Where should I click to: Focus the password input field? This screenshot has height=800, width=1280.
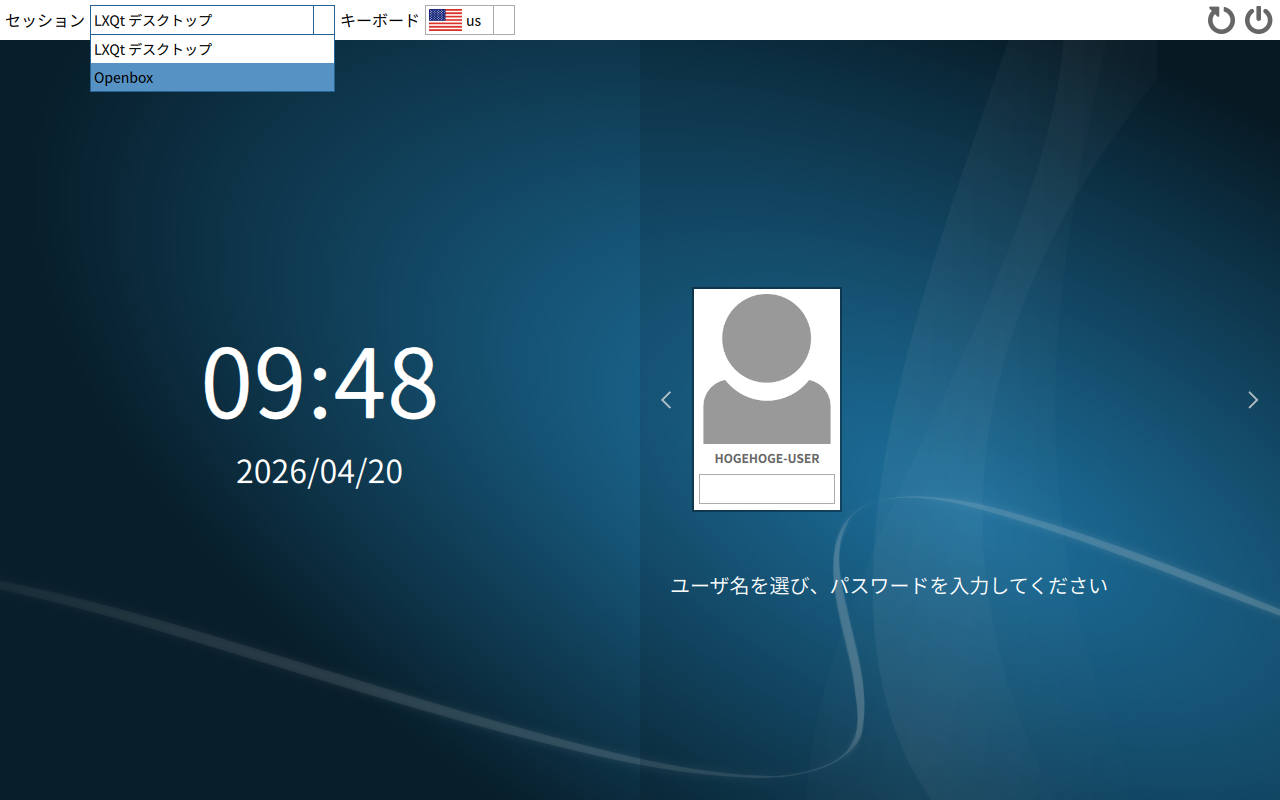[x=767, y=489]
